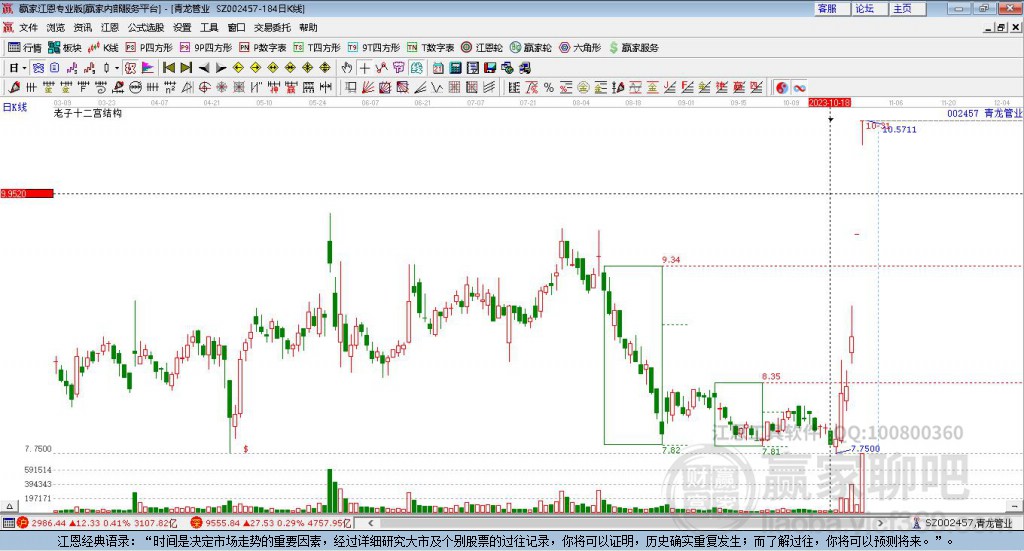Select the hand pan tool
This screenshot has height=551, width=1024.
pos(347,68)
